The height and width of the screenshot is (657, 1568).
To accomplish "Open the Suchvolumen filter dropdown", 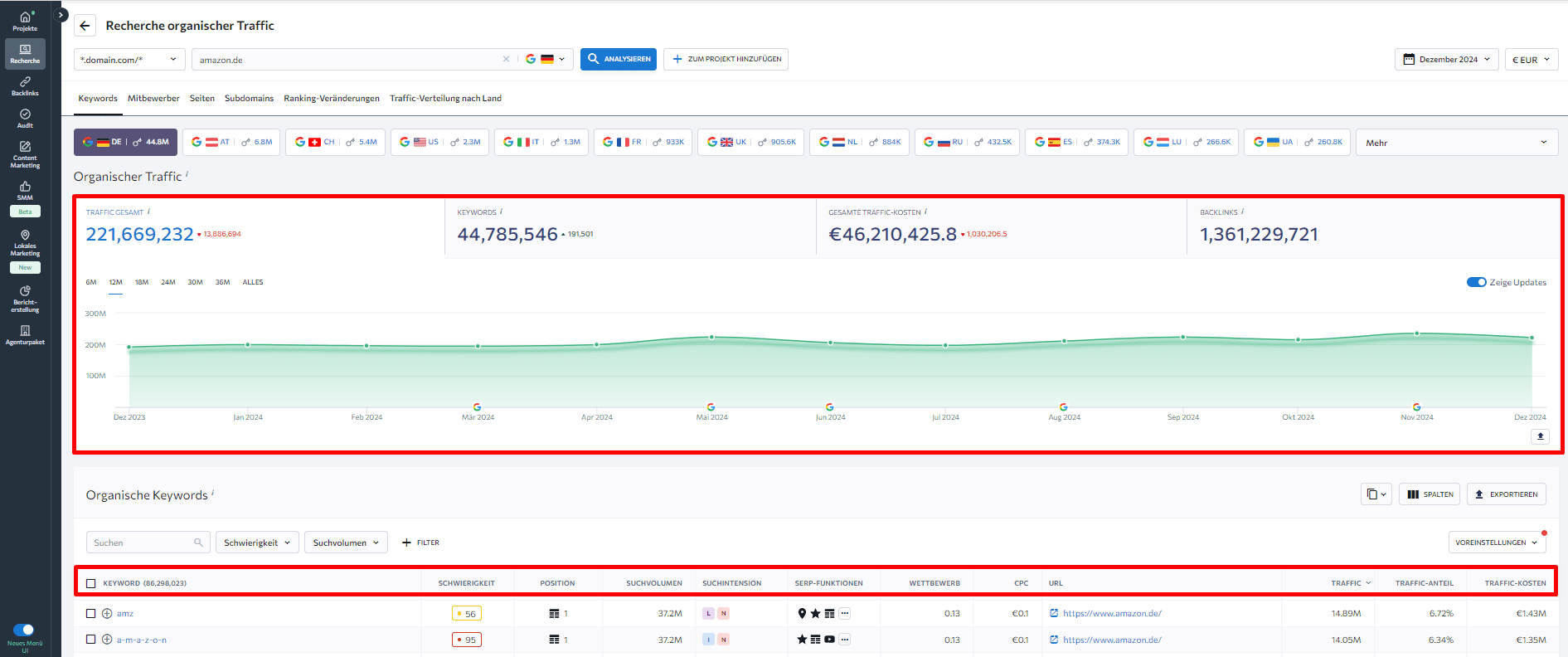I will pos(346,543).
